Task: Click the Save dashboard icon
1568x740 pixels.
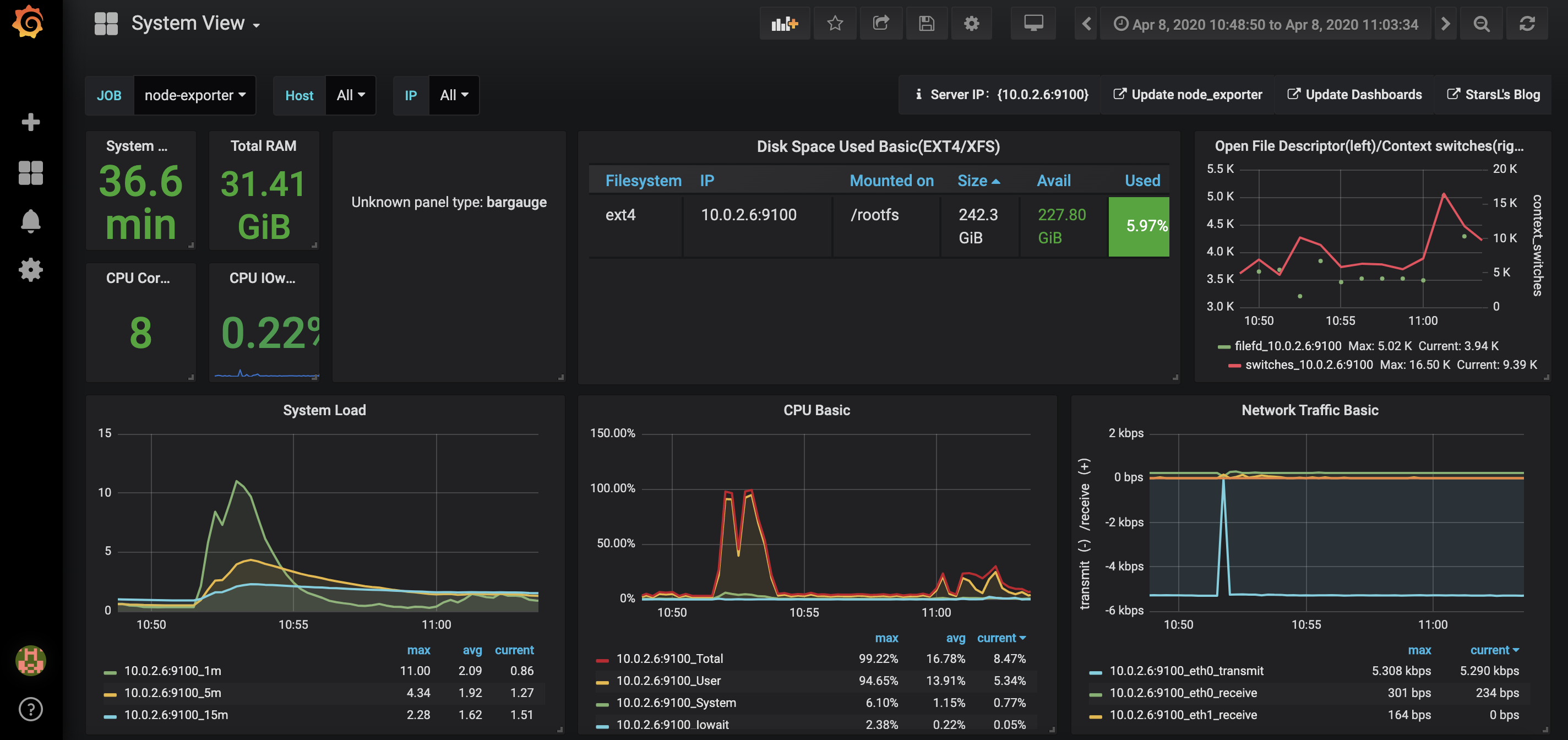Action: click(x=927, y=24)
